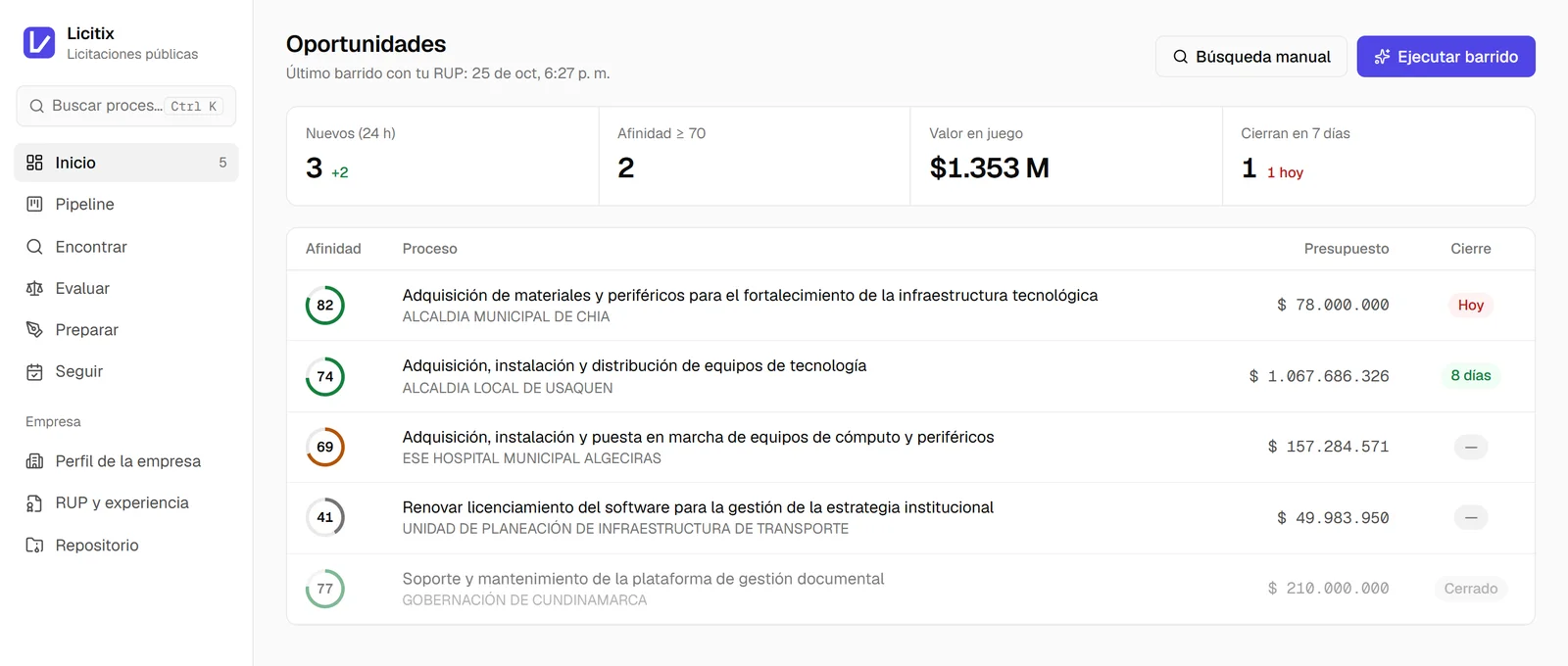Image resolution: width=1568 pixels, height=666 pixels.
Task: Click the budget $ 49.983.950
Action: tap(1333, 518)
